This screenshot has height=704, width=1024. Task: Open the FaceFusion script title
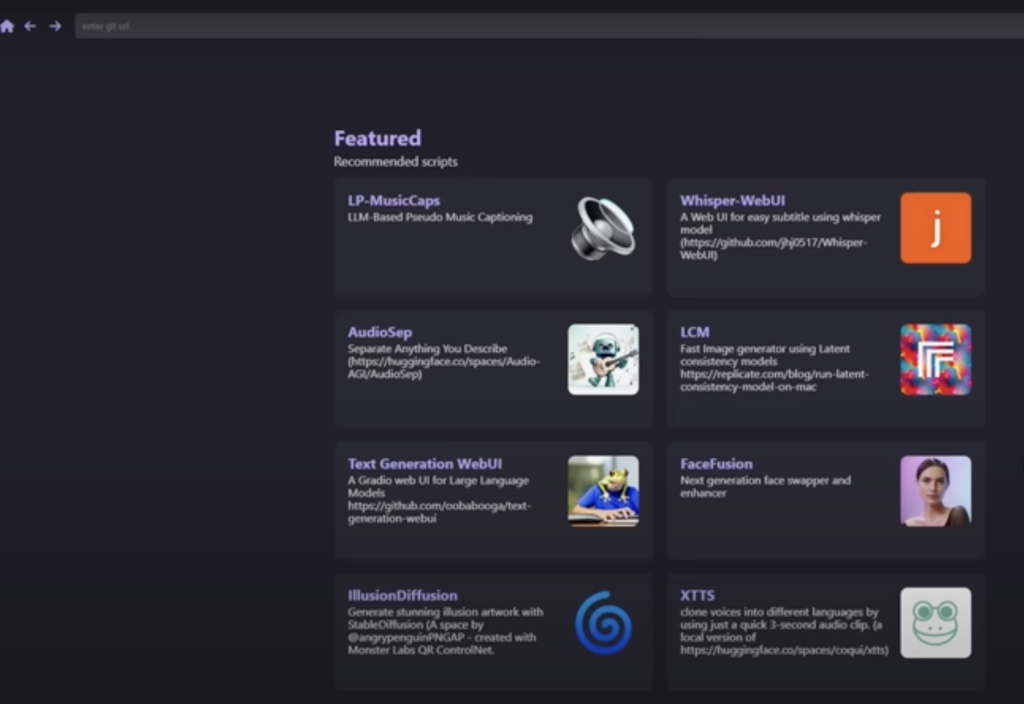click(716, 464)
